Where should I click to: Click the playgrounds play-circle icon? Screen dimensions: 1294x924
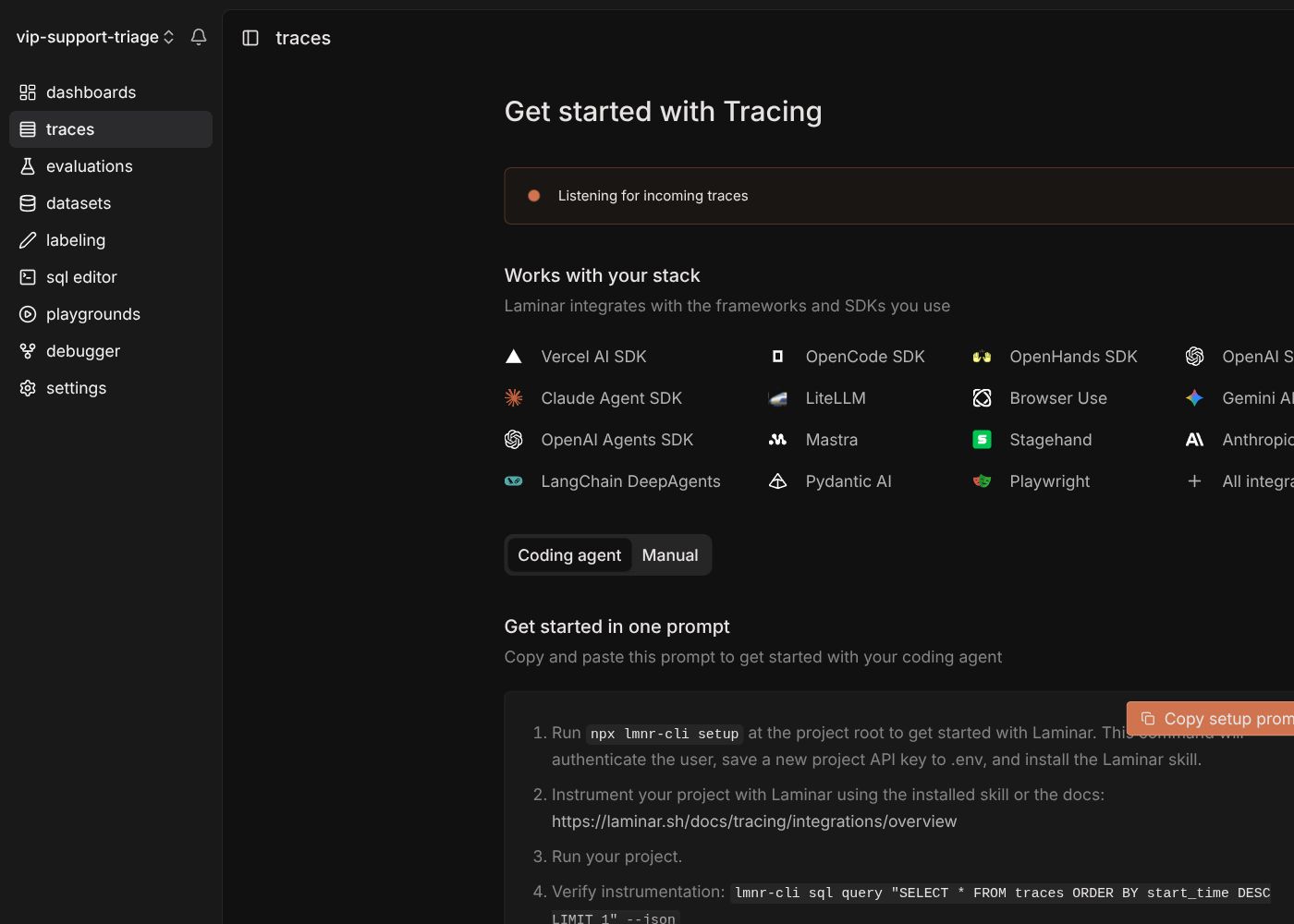coord(28,314)
